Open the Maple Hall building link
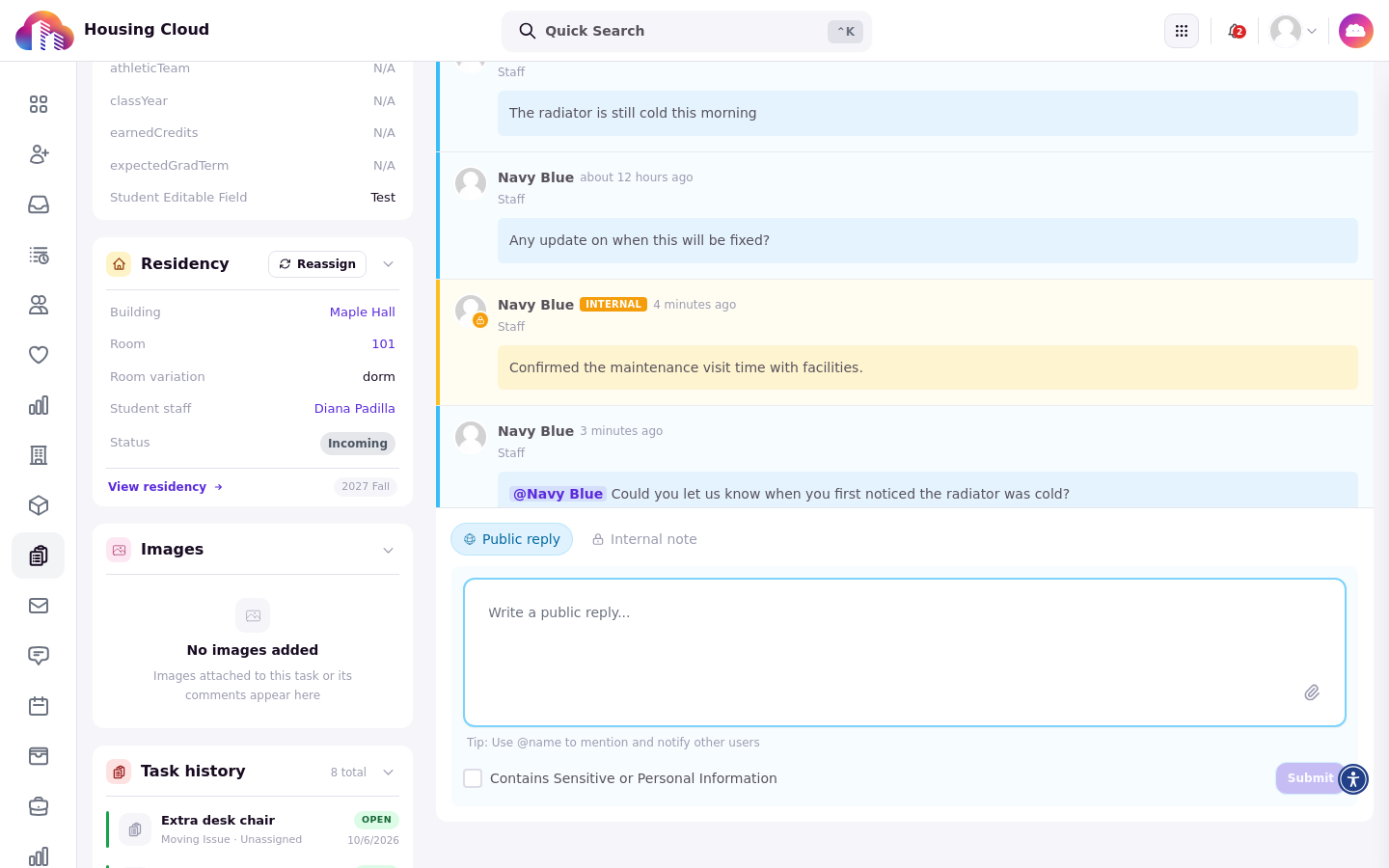 click(x=363, y=312)
